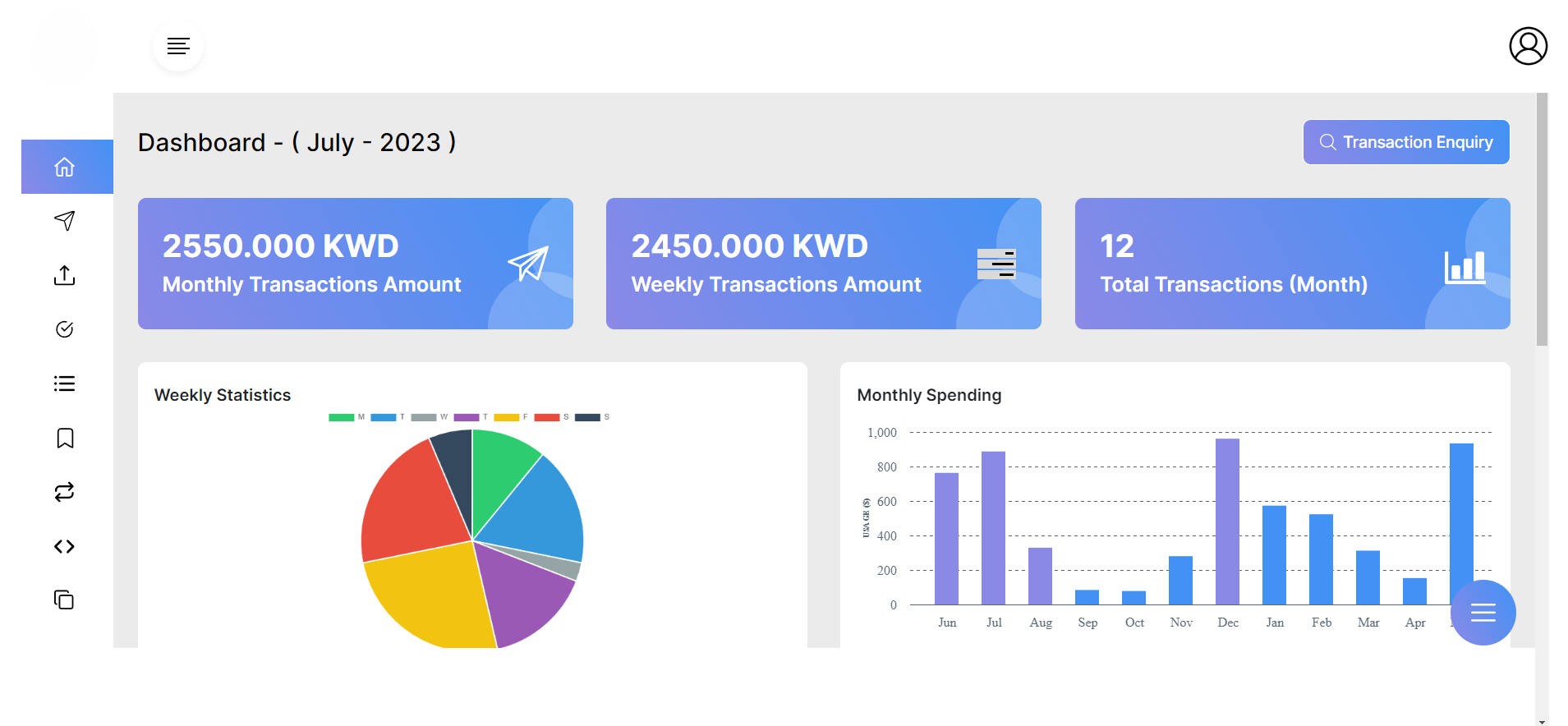
Task: Select the repeat arrows sidebar icon
Action: 65,492
